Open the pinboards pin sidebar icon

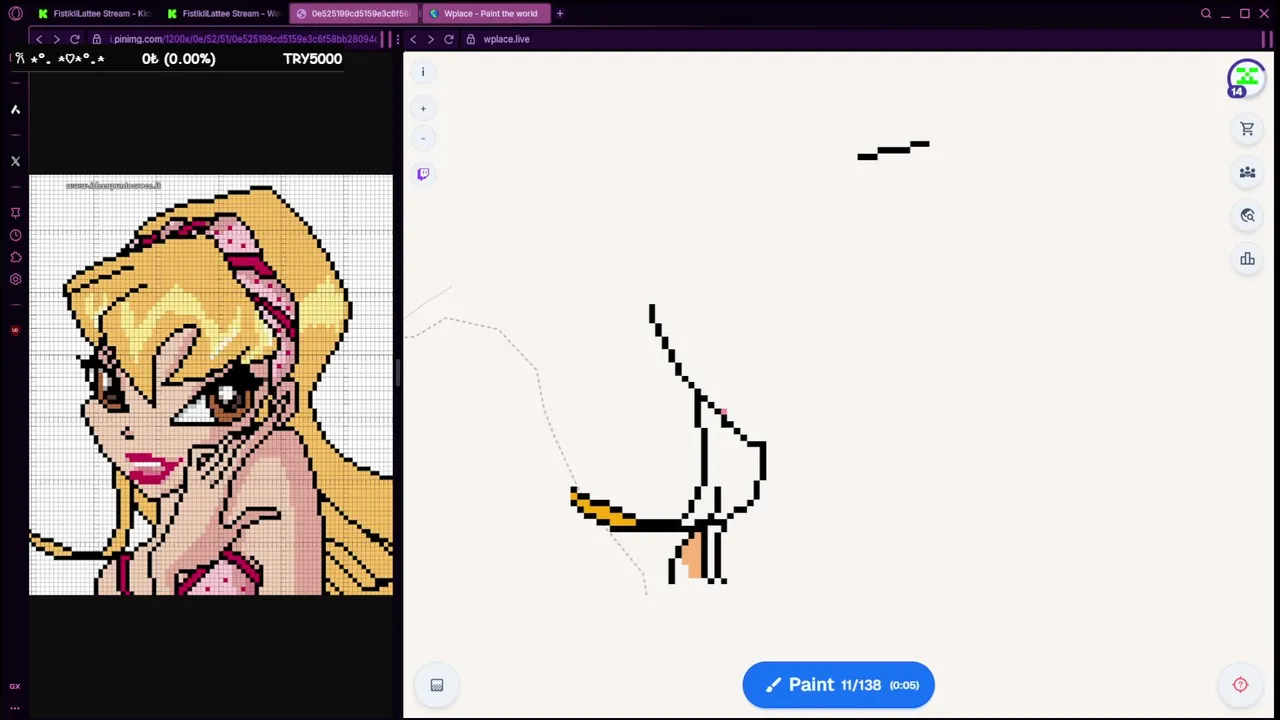tap(15, 213)
